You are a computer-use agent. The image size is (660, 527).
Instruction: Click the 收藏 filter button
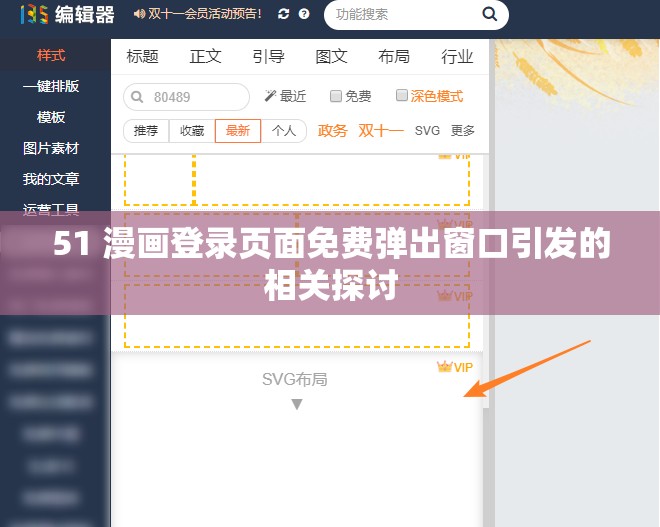click(192, 131)
